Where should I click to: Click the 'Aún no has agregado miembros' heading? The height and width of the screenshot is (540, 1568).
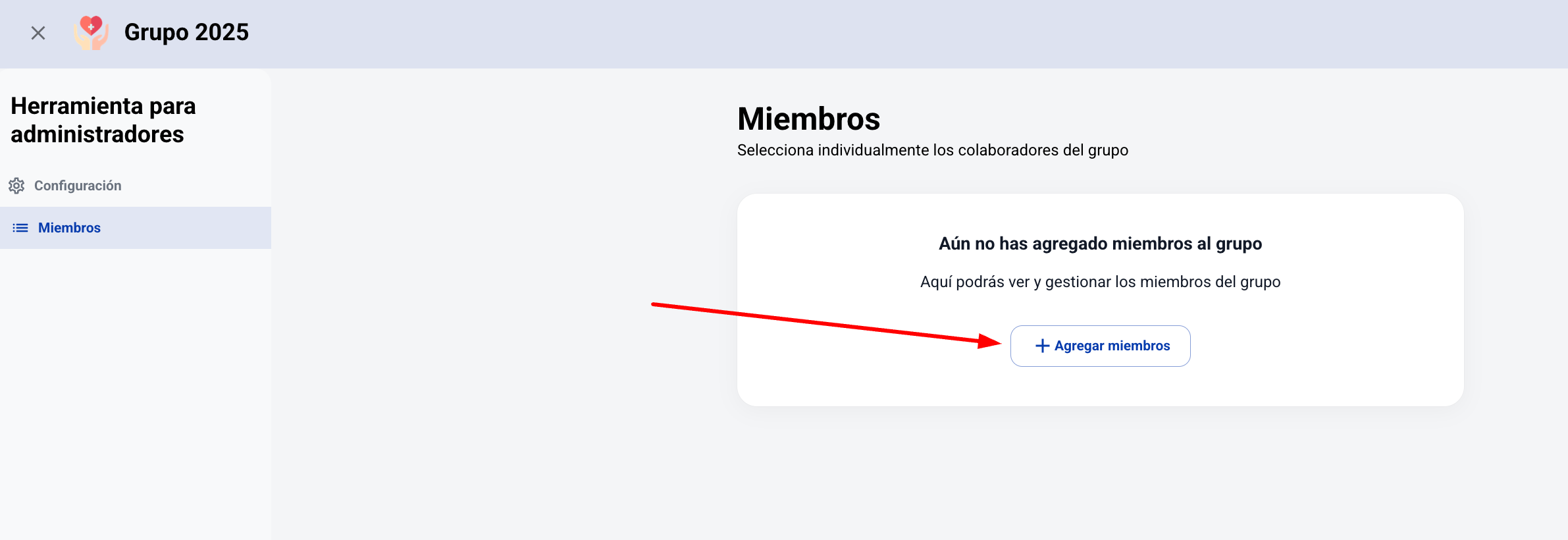[1100, 244]
